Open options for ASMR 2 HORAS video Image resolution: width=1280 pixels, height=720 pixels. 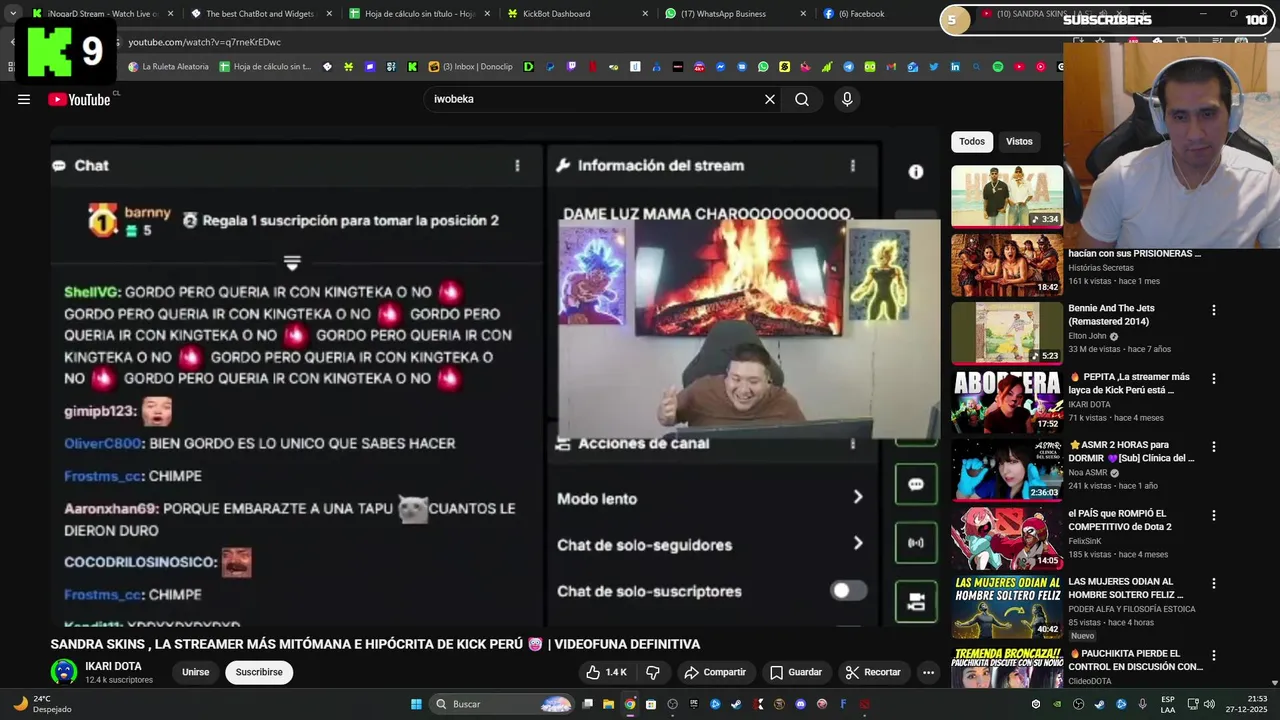[1214, 447]
